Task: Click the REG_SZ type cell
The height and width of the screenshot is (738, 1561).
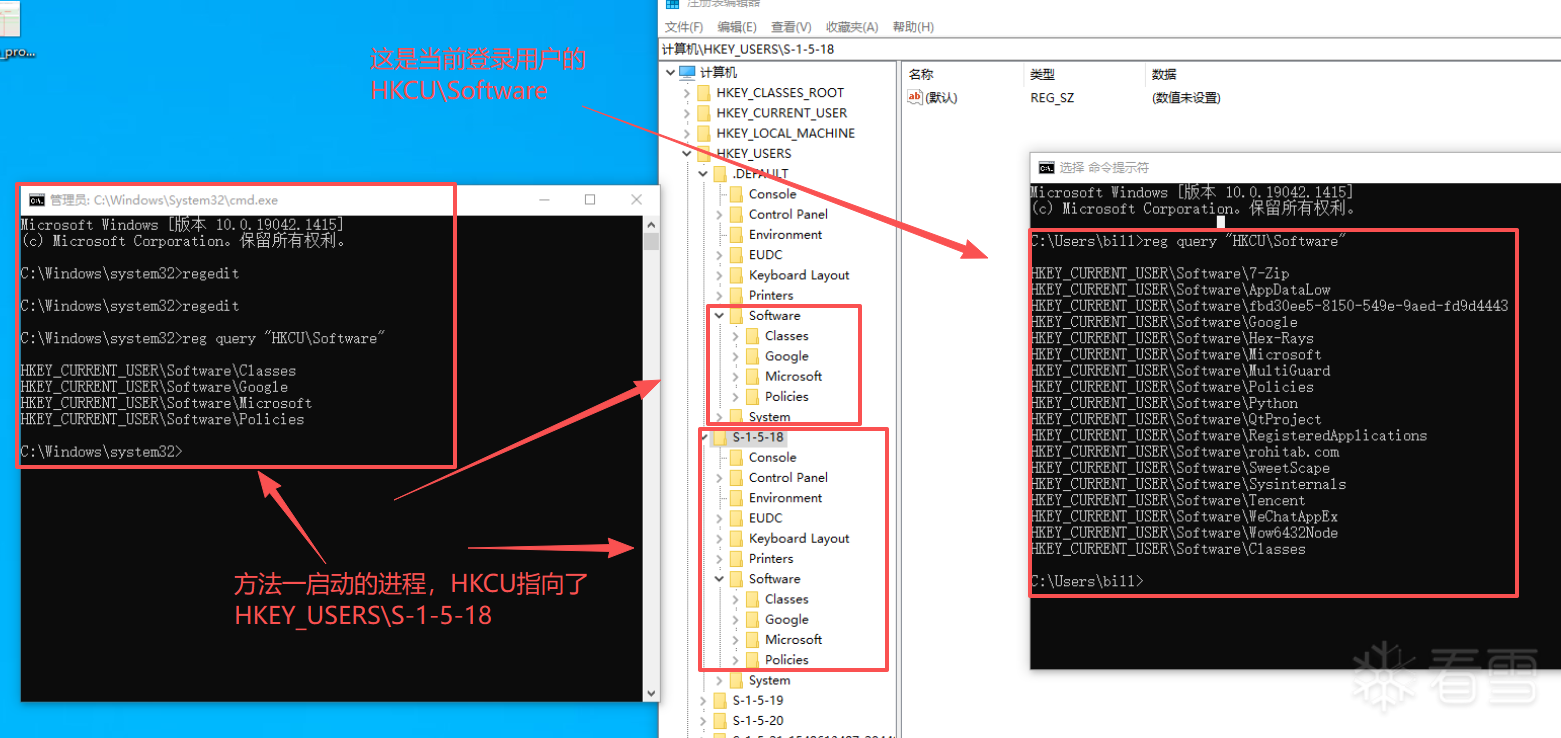Action: 1052,98
